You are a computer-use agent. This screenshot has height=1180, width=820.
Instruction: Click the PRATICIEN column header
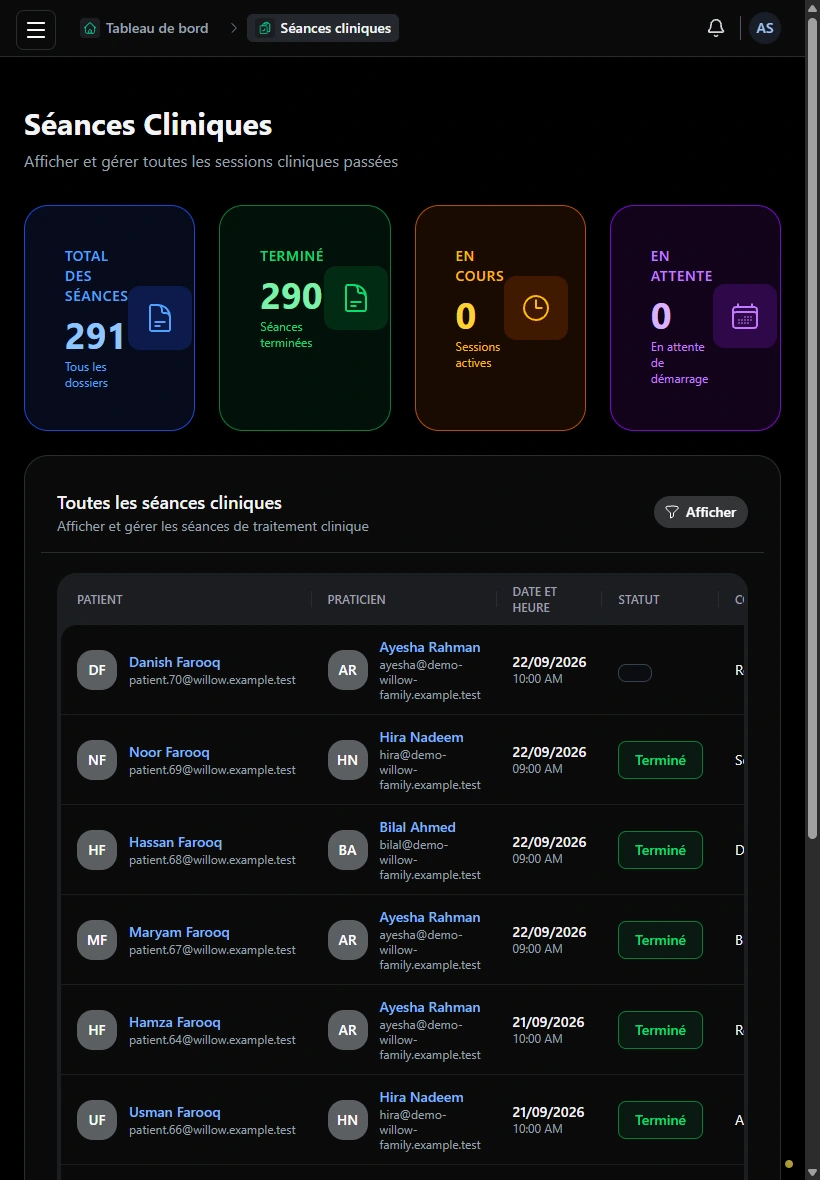(x=357, y=600)
